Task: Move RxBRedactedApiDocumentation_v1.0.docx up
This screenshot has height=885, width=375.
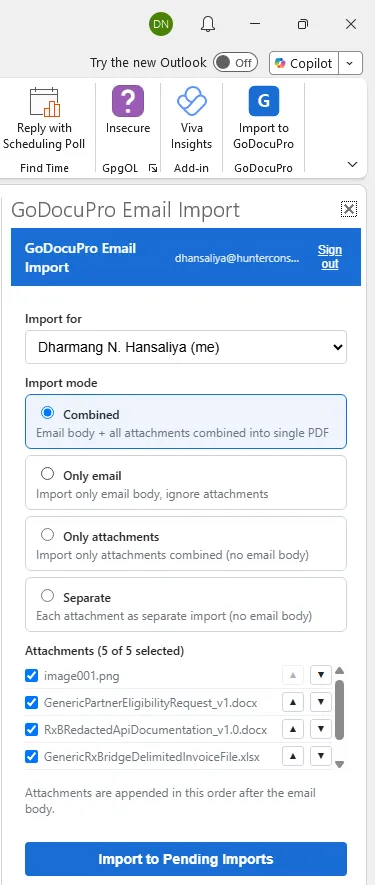Action: 293,730
